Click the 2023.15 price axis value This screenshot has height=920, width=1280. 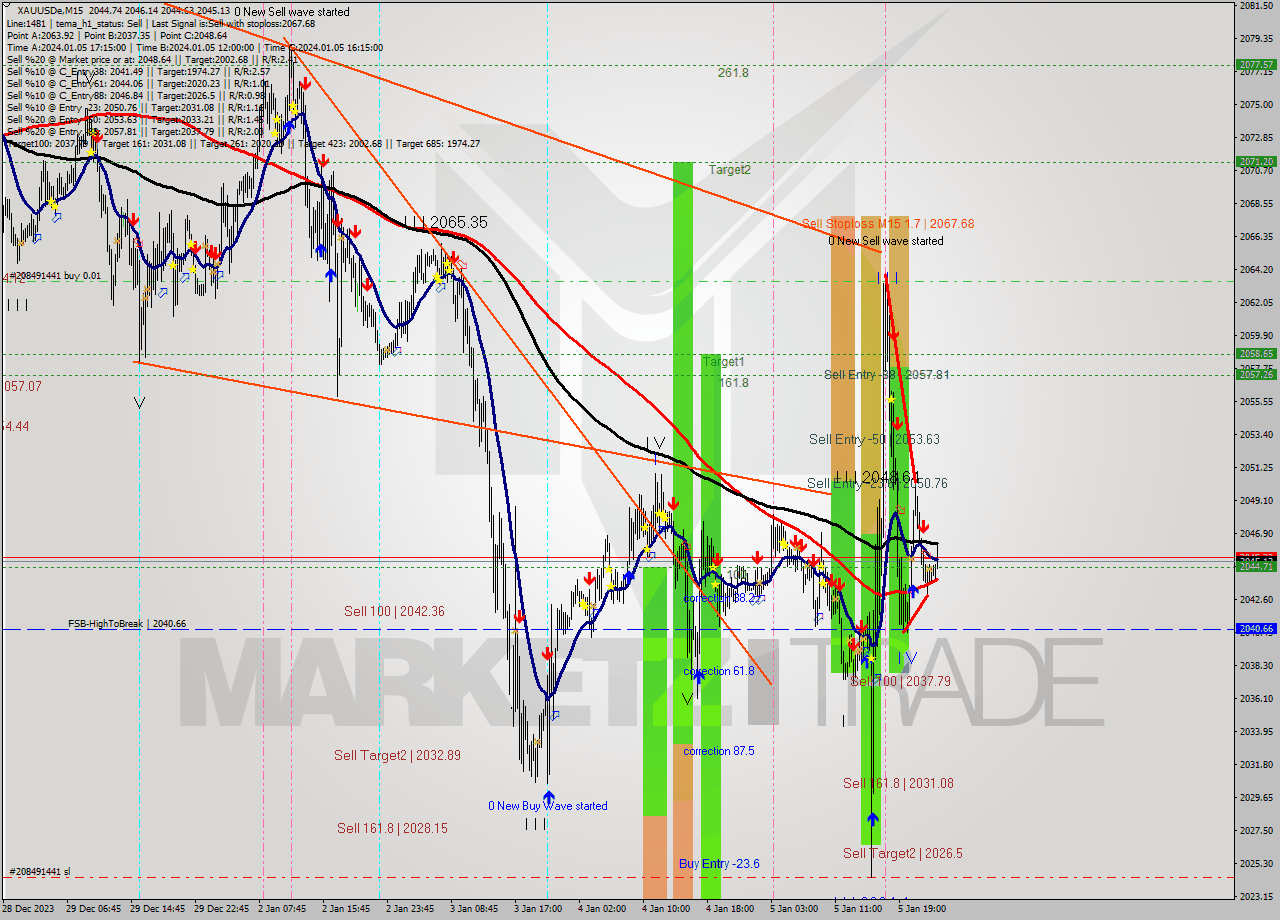click(x=1256, y=896)
